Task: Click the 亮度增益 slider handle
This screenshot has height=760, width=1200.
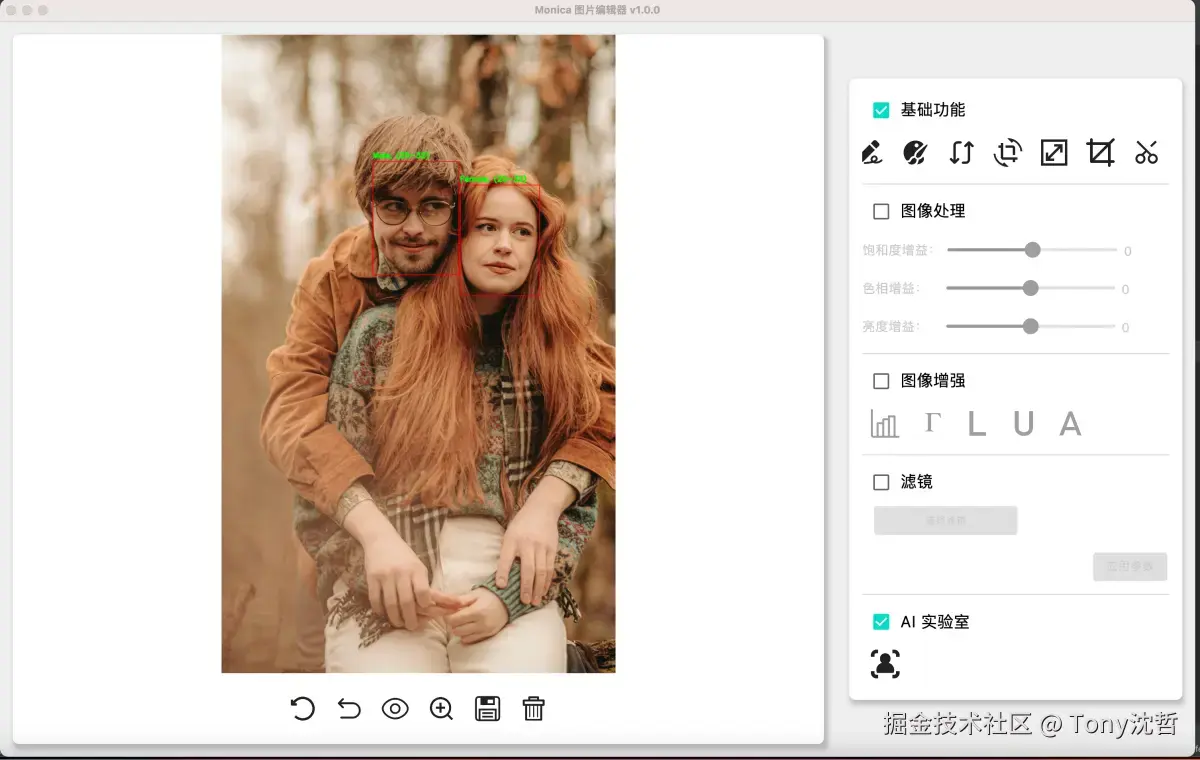Action: pos(1031,326)
